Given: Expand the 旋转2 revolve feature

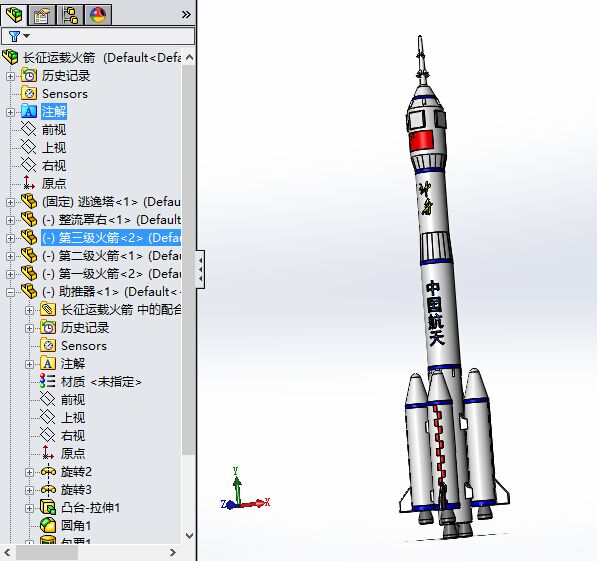Looking at the screenshot, I should coord(29,473).
